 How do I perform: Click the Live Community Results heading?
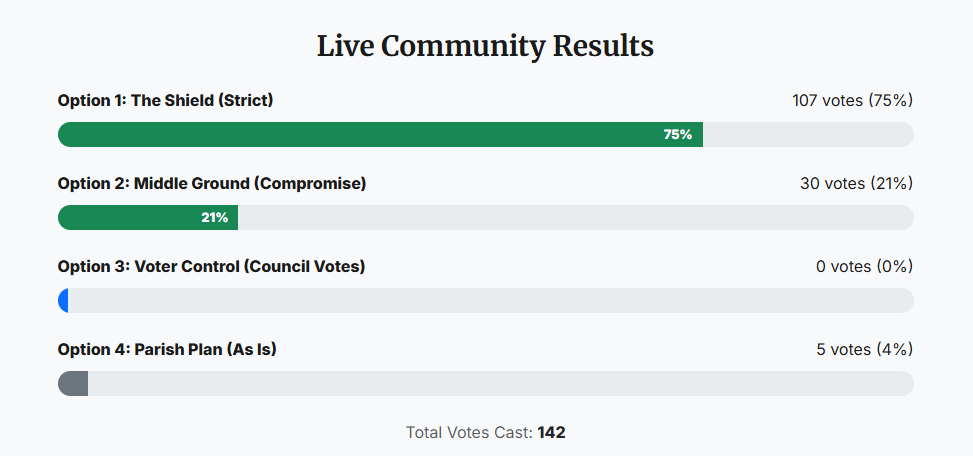485,46
